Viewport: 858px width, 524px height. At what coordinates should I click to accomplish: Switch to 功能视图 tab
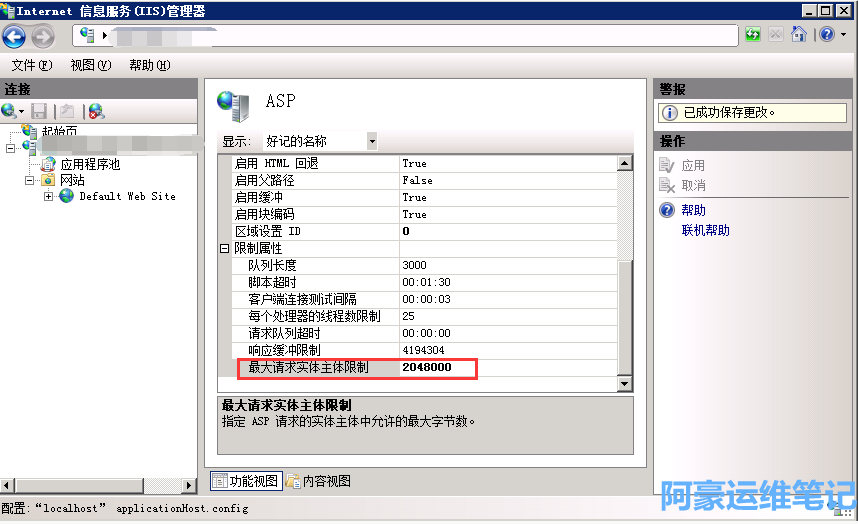coord(246,481)
